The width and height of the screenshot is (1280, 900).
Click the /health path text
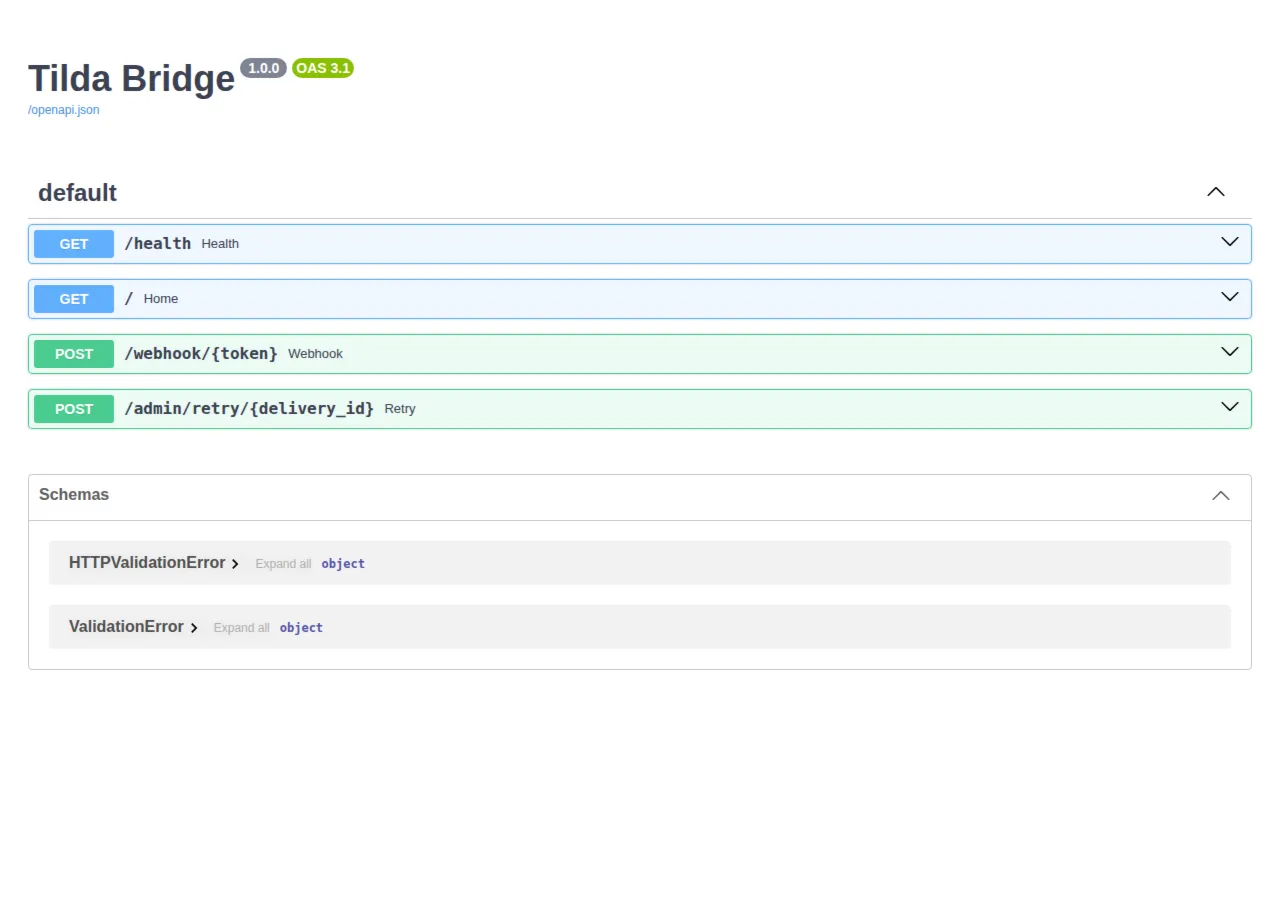[x=157, y=244]
